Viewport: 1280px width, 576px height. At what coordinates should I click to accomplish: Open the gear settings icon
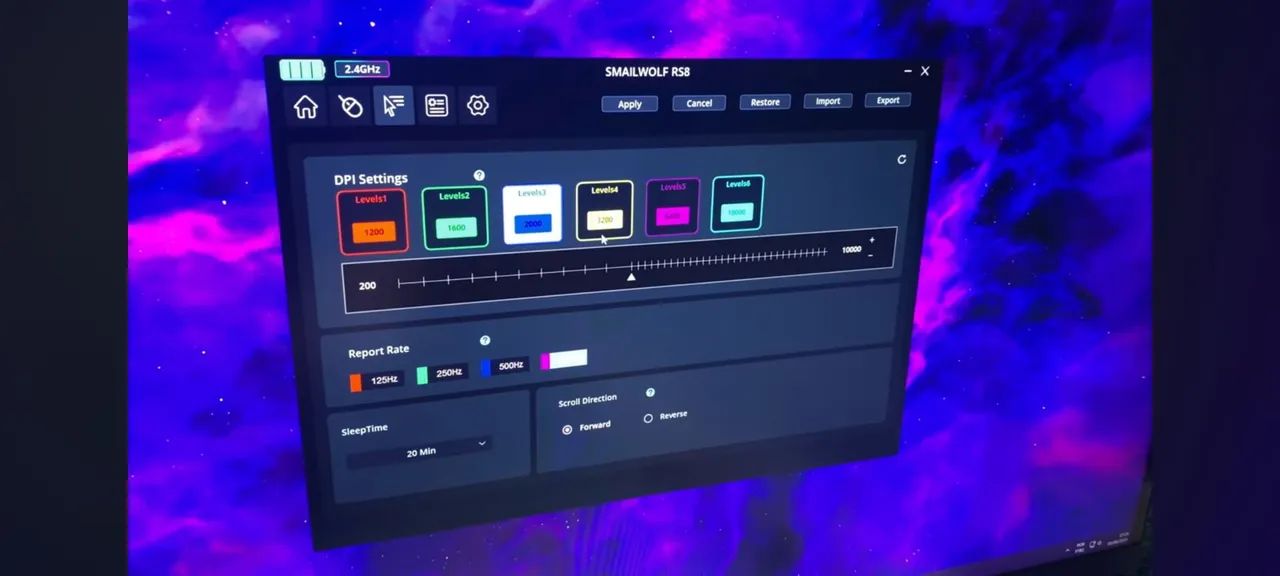coord(478,106)
